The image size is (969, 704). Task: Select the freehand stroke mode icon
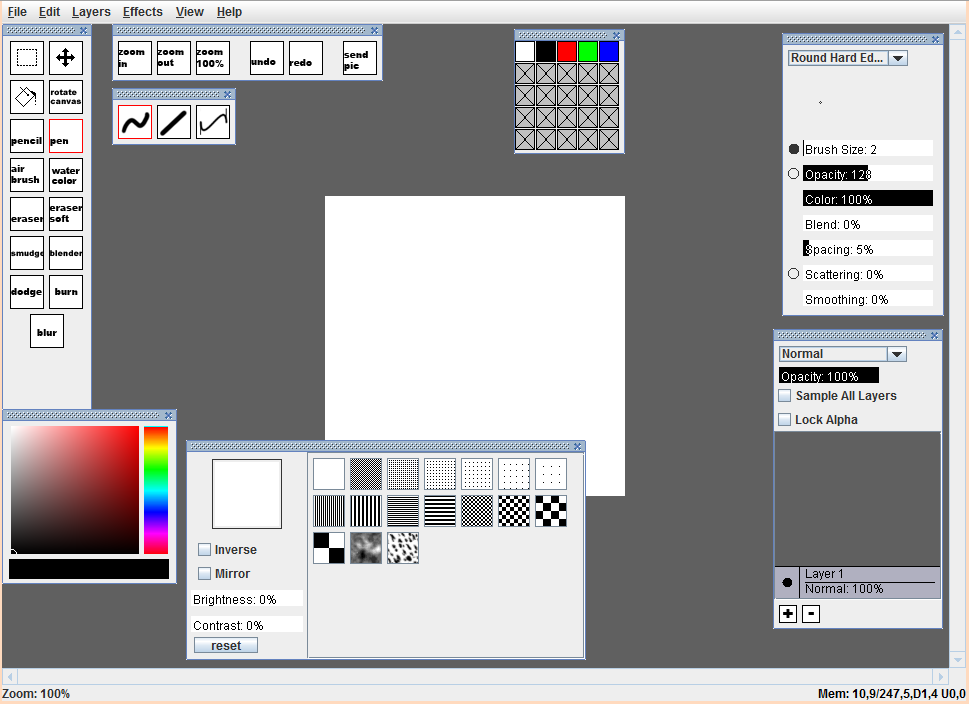coord(135,122)
